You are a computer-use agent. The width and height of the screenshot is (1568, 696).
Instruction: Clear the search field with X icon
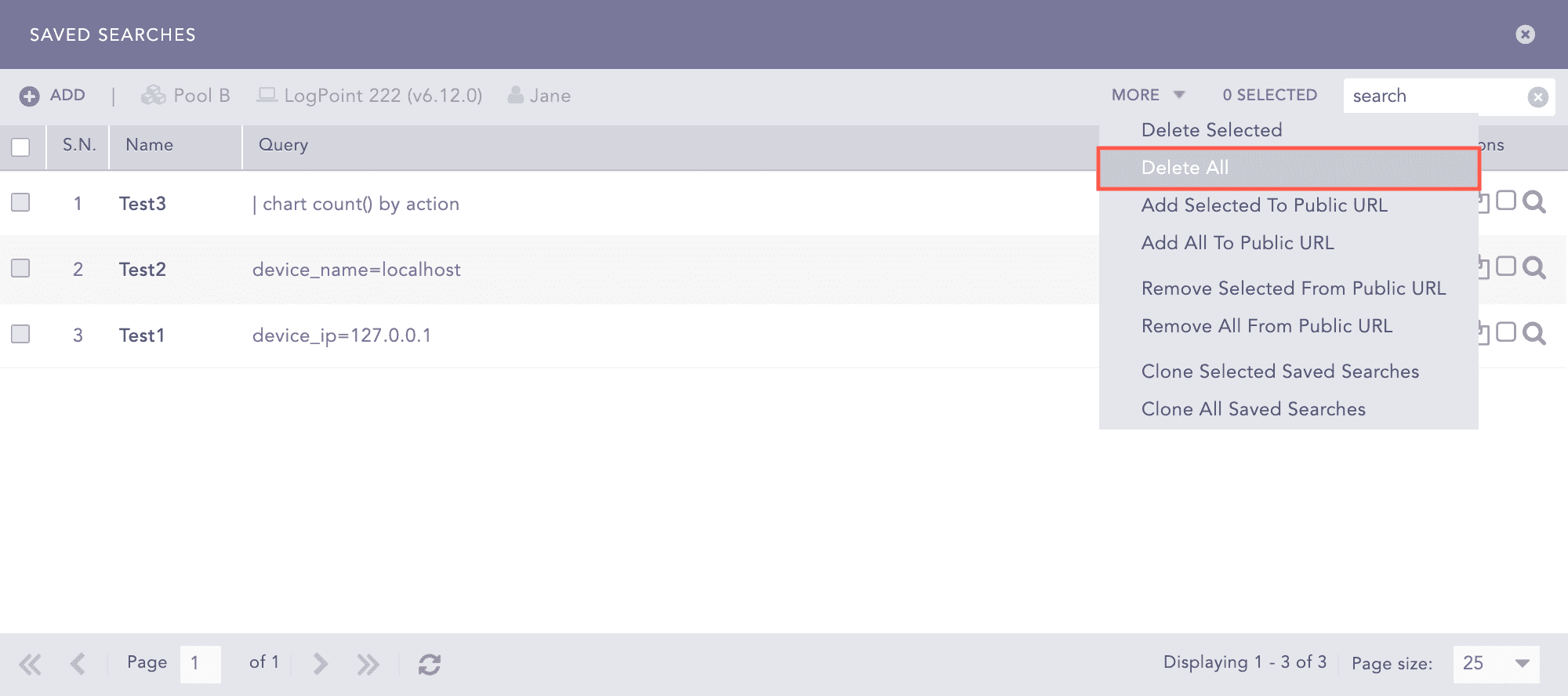click(1537, 96)
